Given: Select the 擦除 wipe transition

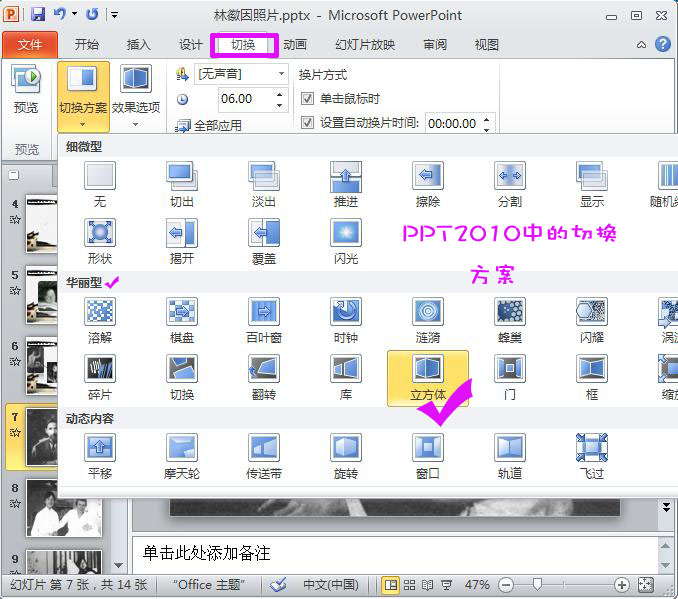Looking at the screenshot, I should coord(428,185).
